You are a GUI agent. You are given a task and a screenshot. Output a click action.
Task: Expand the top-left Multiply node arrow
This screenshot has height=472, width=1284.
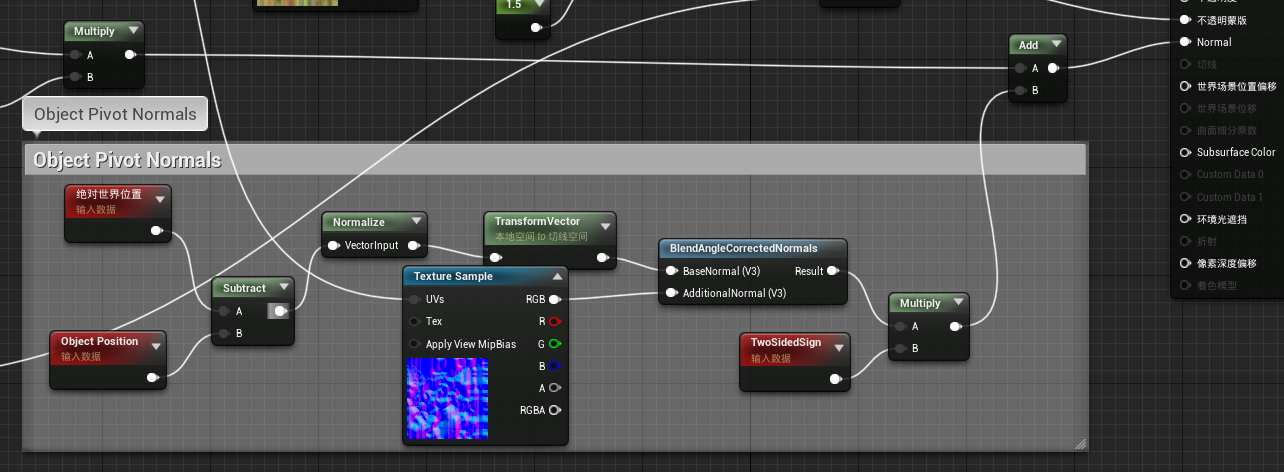pos(132,32)
